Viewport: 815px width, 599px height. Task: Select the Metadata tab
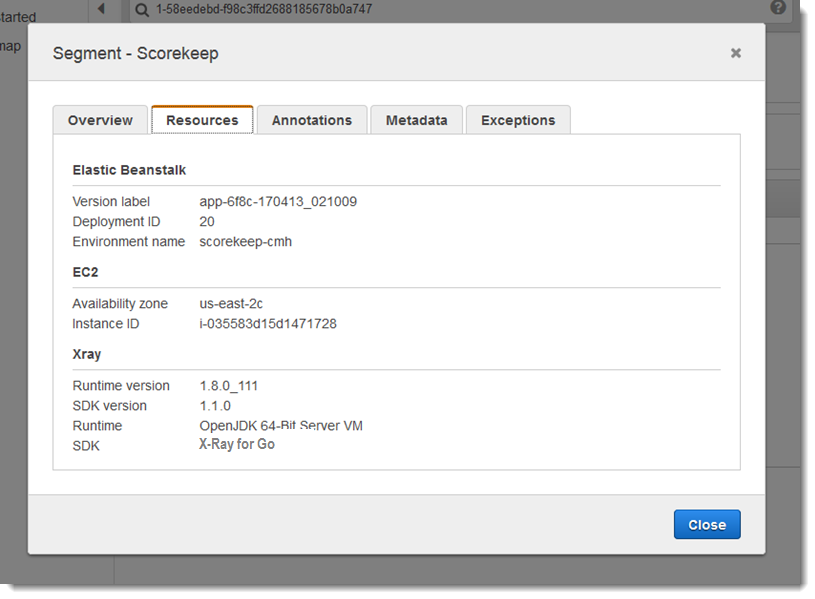click(416, 119)
